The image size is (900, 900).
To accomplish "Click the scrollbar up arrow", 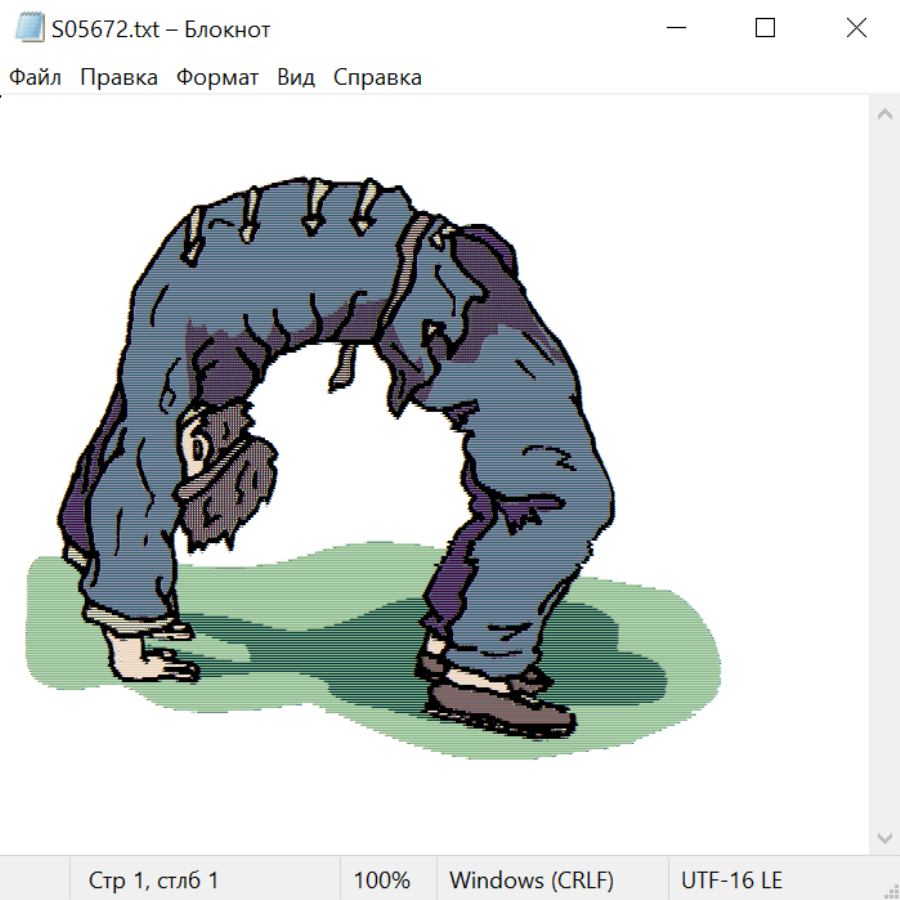I will (x=884, y=115).
